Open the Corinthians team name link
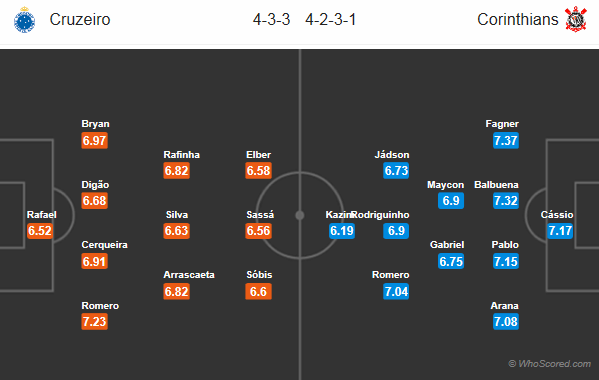The image size is (599, 380). point(518,19)
